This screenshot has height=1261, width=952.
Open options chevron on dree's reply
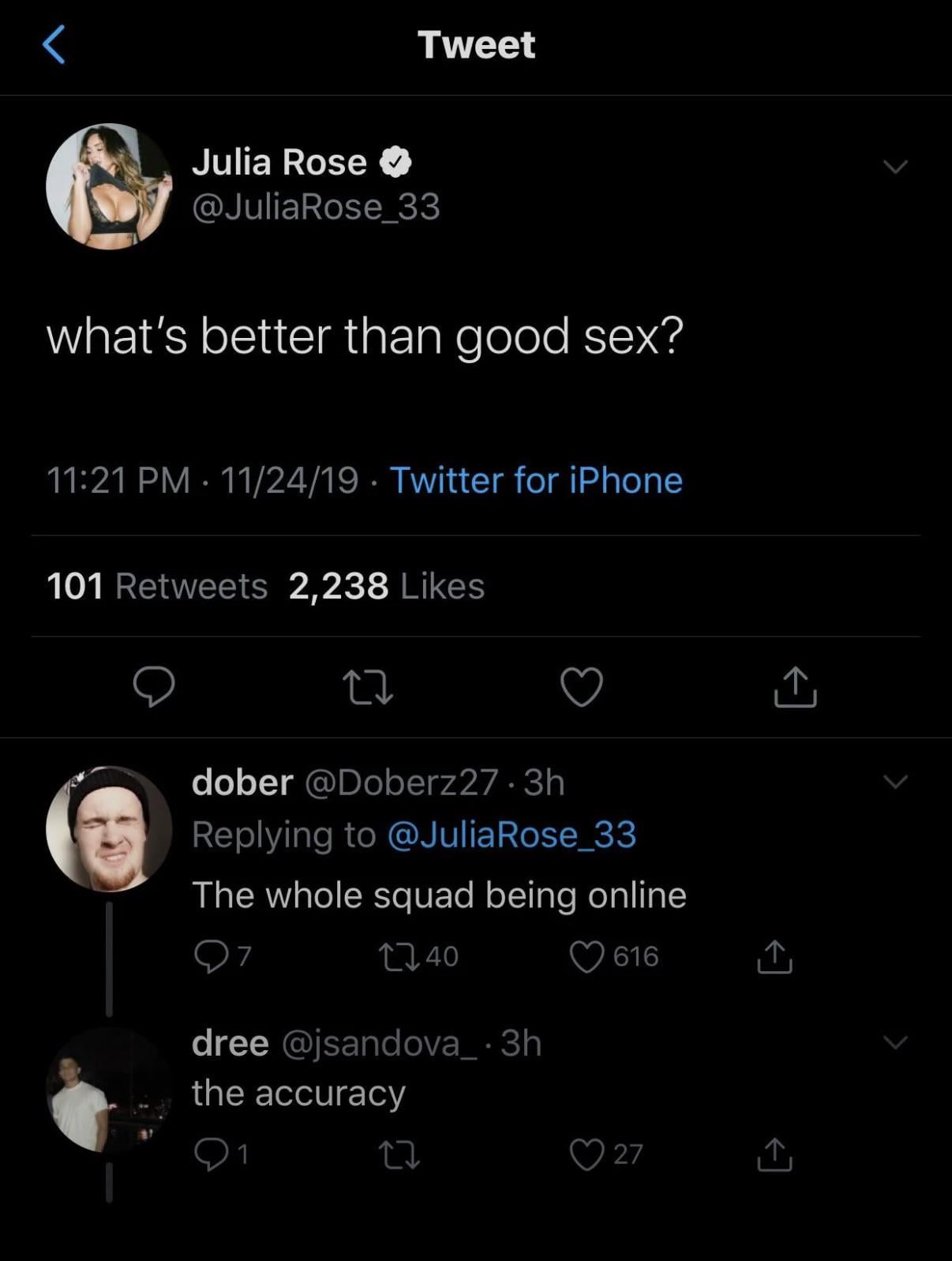[x=895, y=1042]
